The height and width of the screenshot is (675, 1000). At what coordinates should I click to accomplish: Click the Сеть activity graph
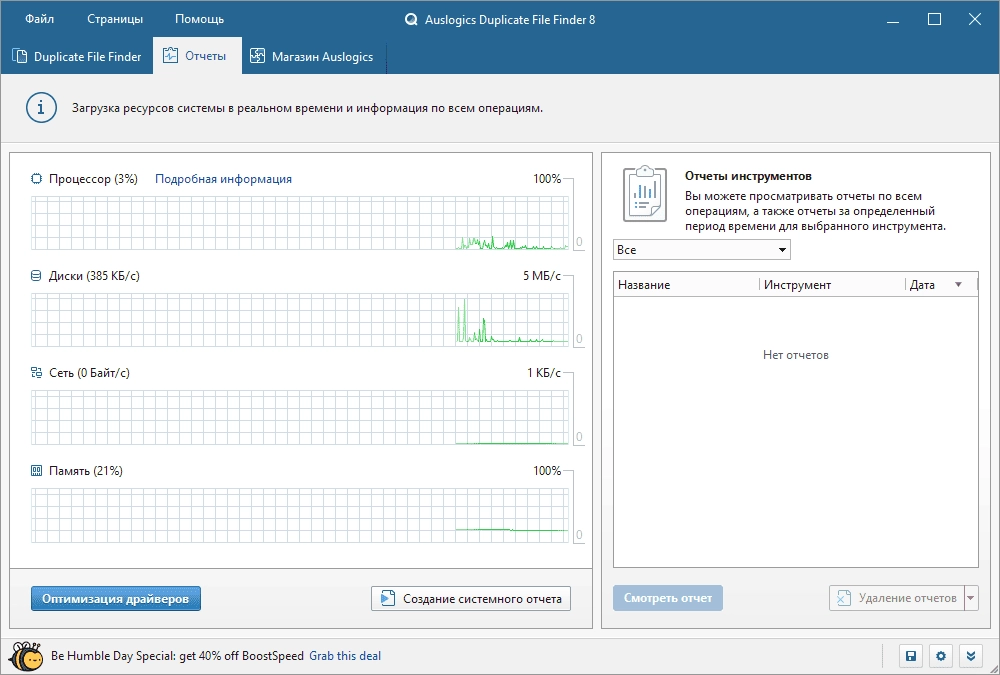coord(300,417)
